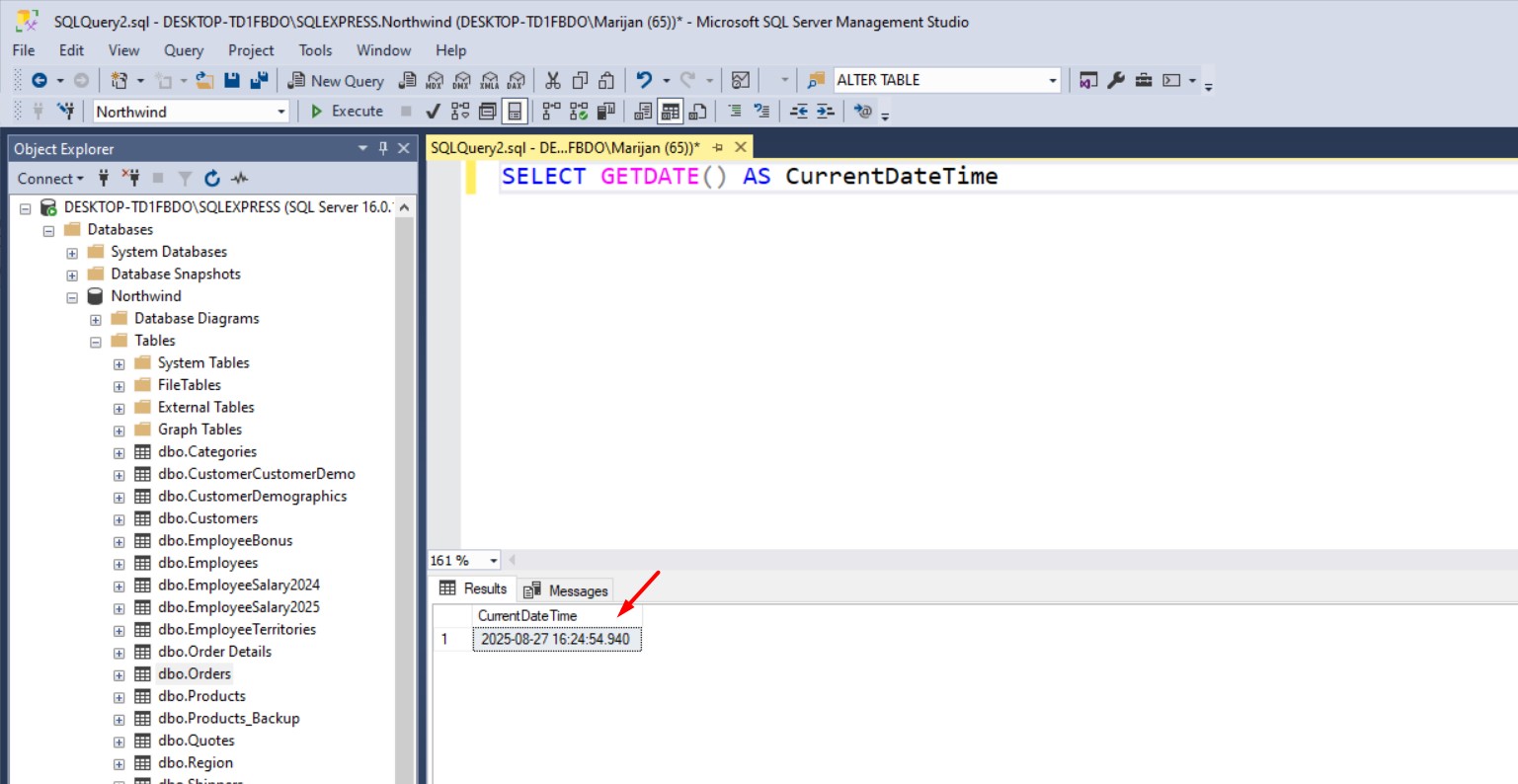Image resolution: width=1518 pixels, height=784 pixels.
Task: Click the Query Options icon
Action: (488, 112)
